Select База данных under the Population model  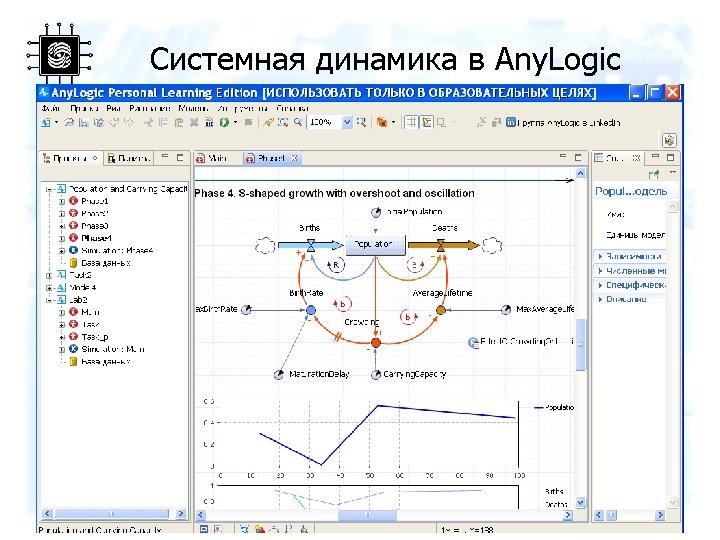[x=106, y=263]
